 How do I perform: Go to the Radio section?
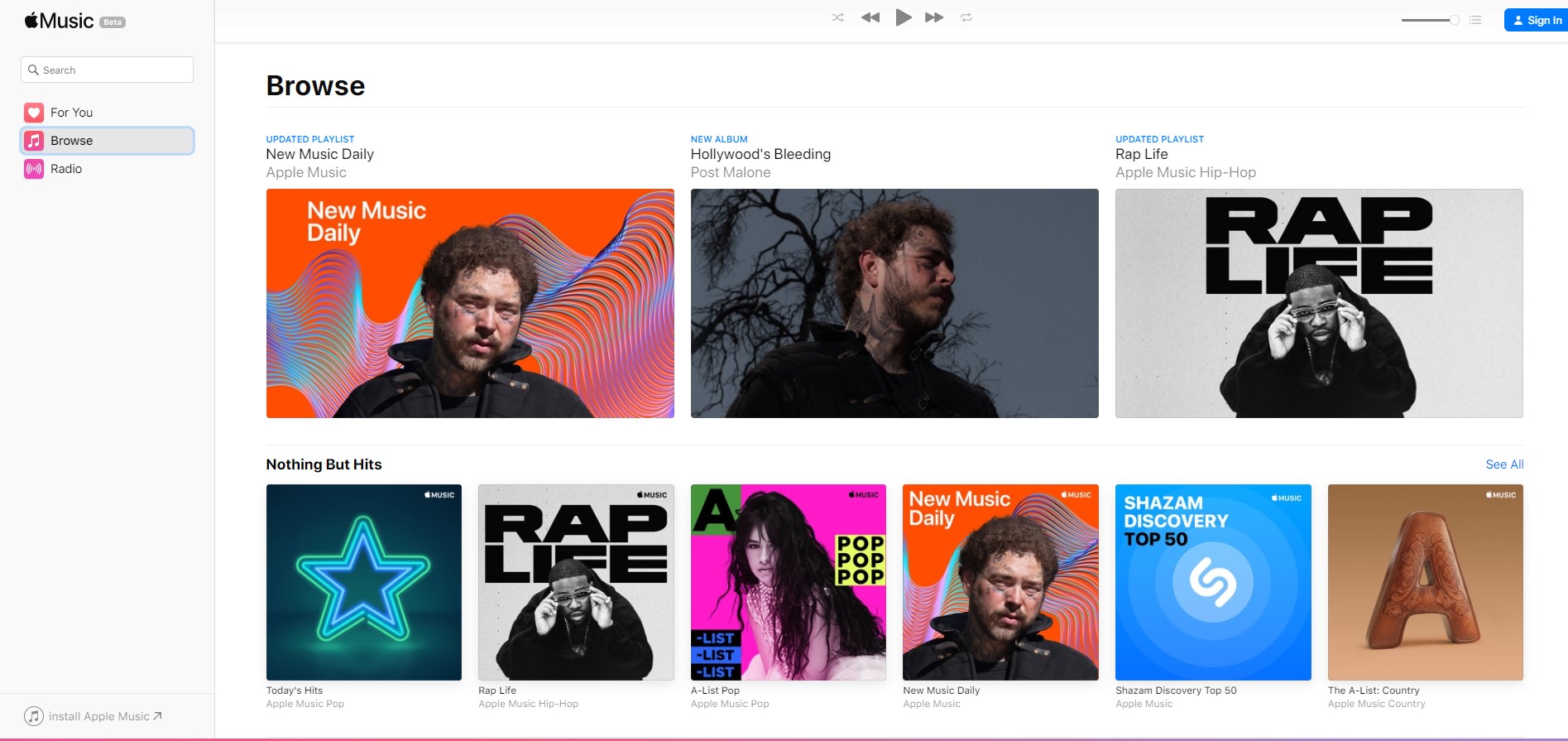66,169
